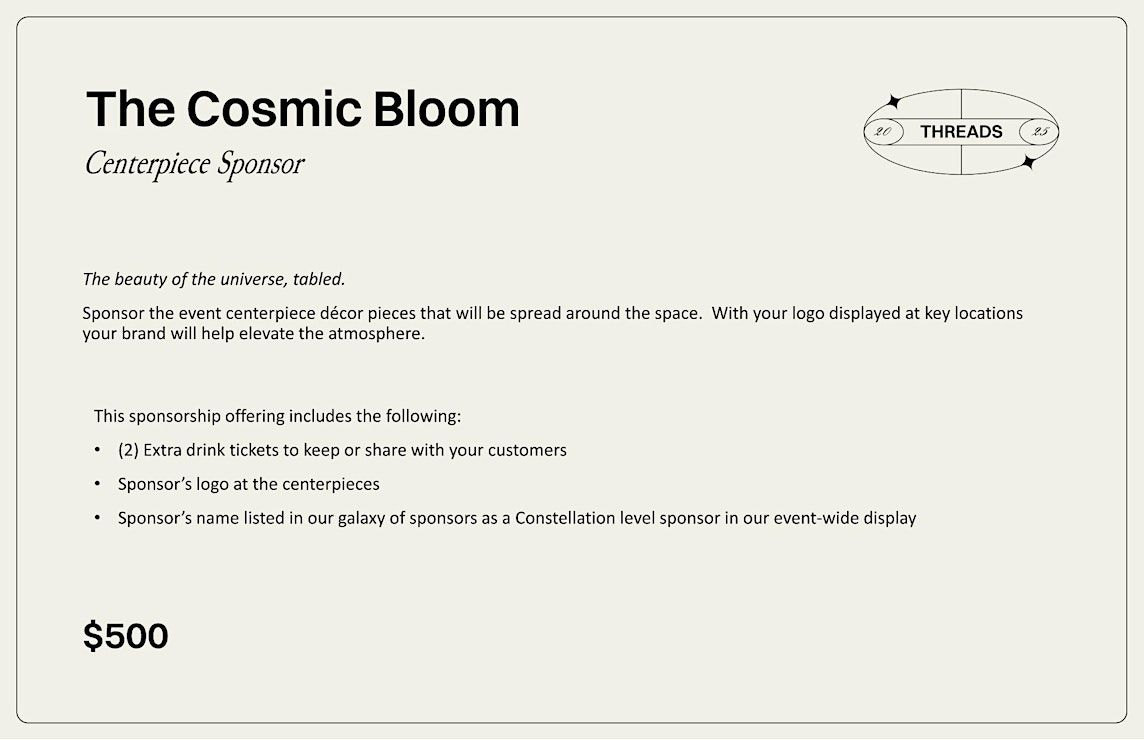Viewport: 1144px width, 740px height.
Task: Click the "25" oval in logo
Action: (x=1039, y=132)
